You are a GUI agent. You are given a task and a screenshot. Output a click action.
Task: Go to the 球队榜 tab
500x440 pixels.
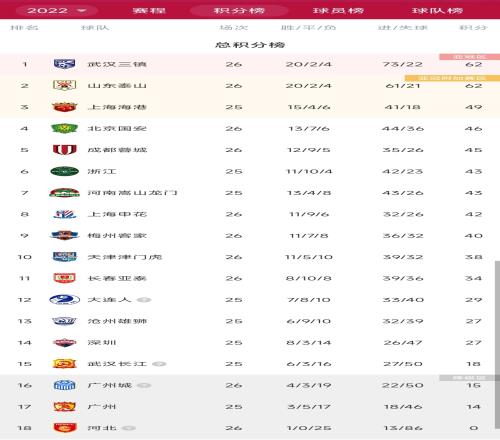tap(437, 10)
